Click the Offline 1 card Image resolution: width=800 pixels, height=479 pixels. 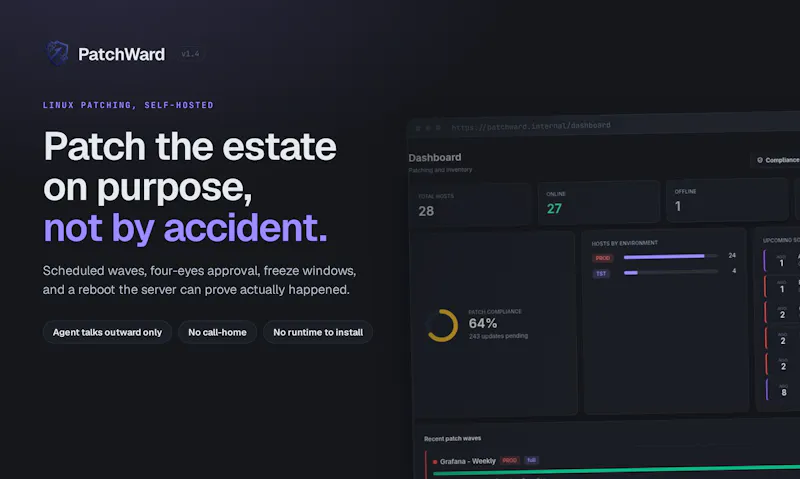coord(727,199)
